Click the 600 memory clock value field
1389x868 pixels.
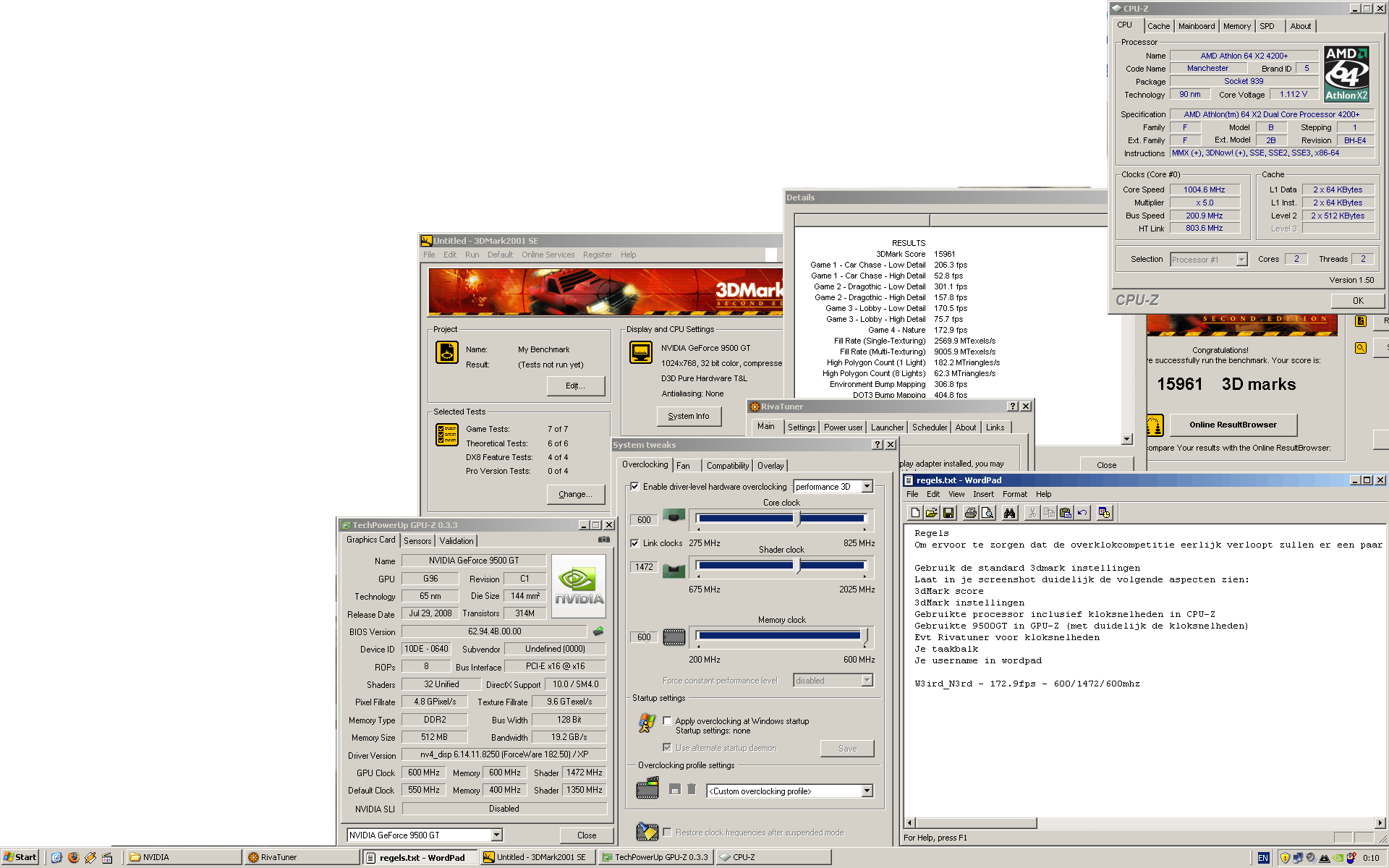coord(644,637)
